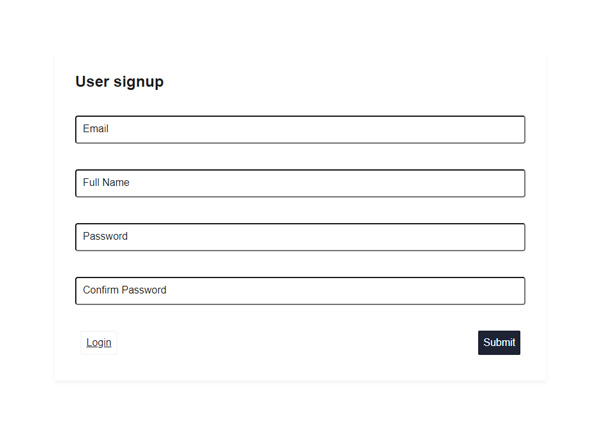Click the Email placeholder text
Viewport: 600px width, 434px height.
click(x=96, y=129)
